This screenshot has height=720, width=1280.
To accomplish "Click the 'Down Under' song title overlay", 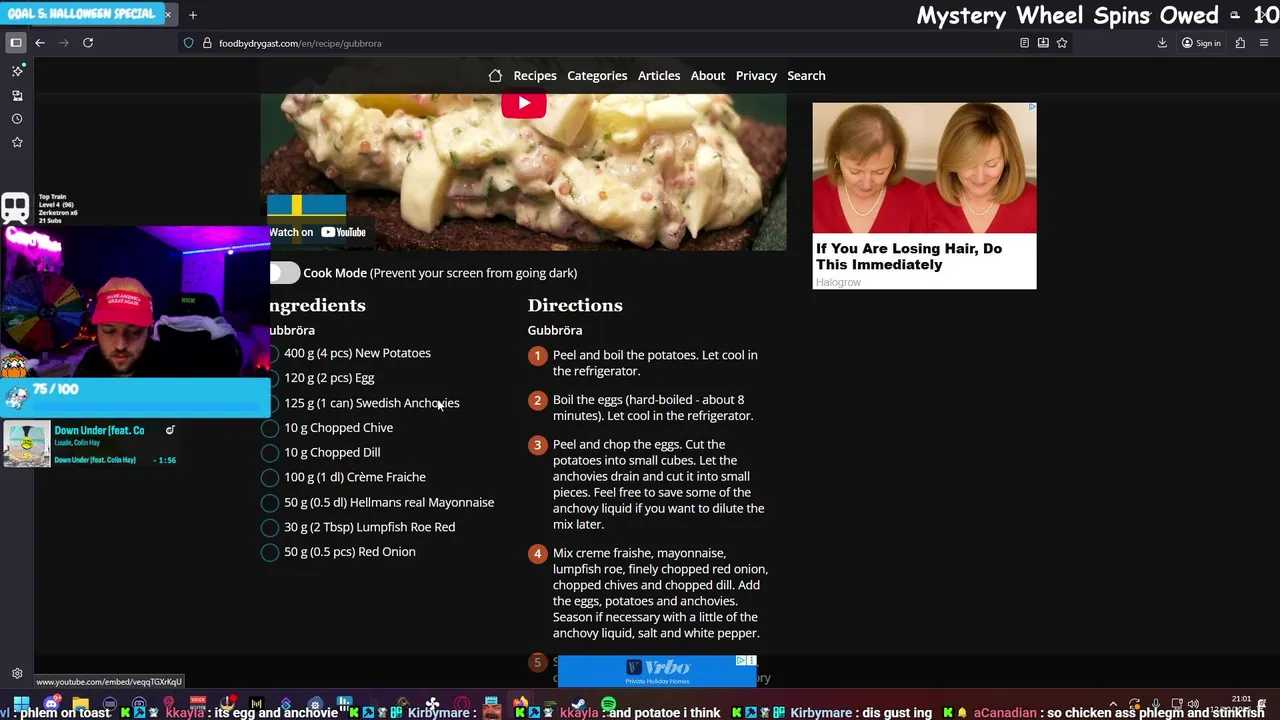I will (99, 430).
